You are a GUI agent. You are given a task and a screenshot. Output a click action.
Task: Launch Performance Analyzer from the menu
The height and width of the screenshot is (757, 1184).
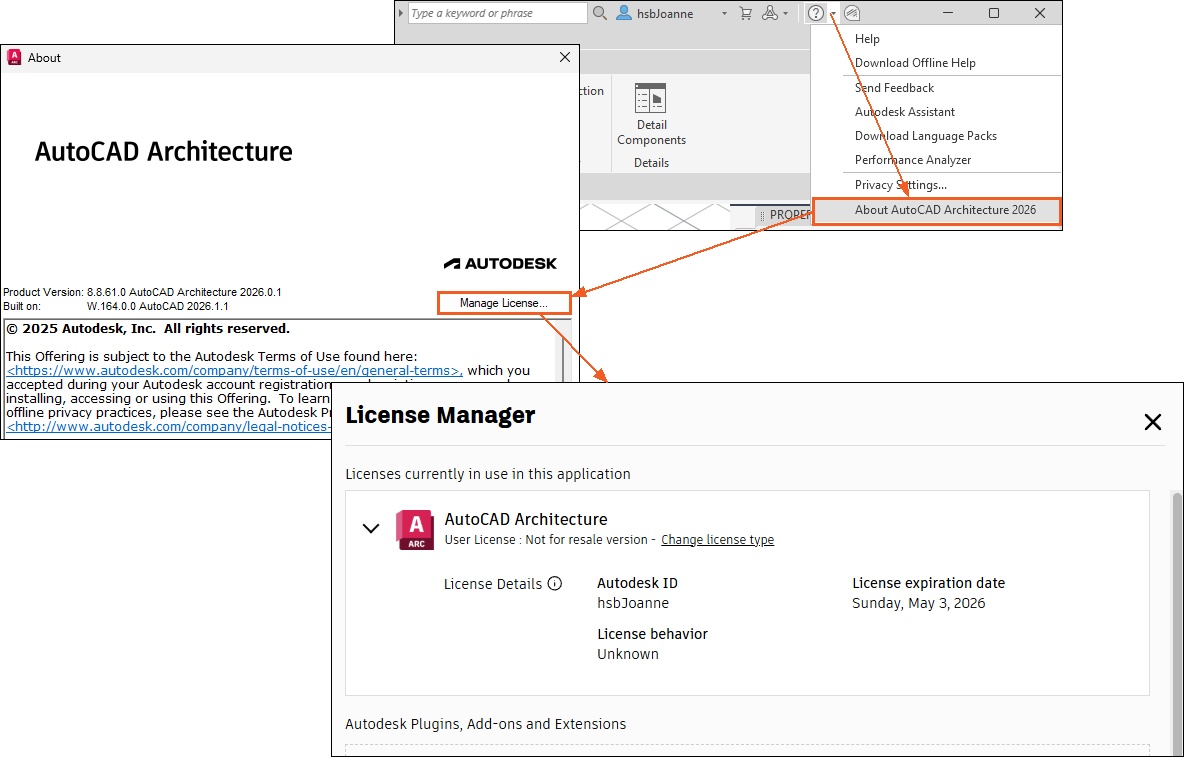pos(913,161)
